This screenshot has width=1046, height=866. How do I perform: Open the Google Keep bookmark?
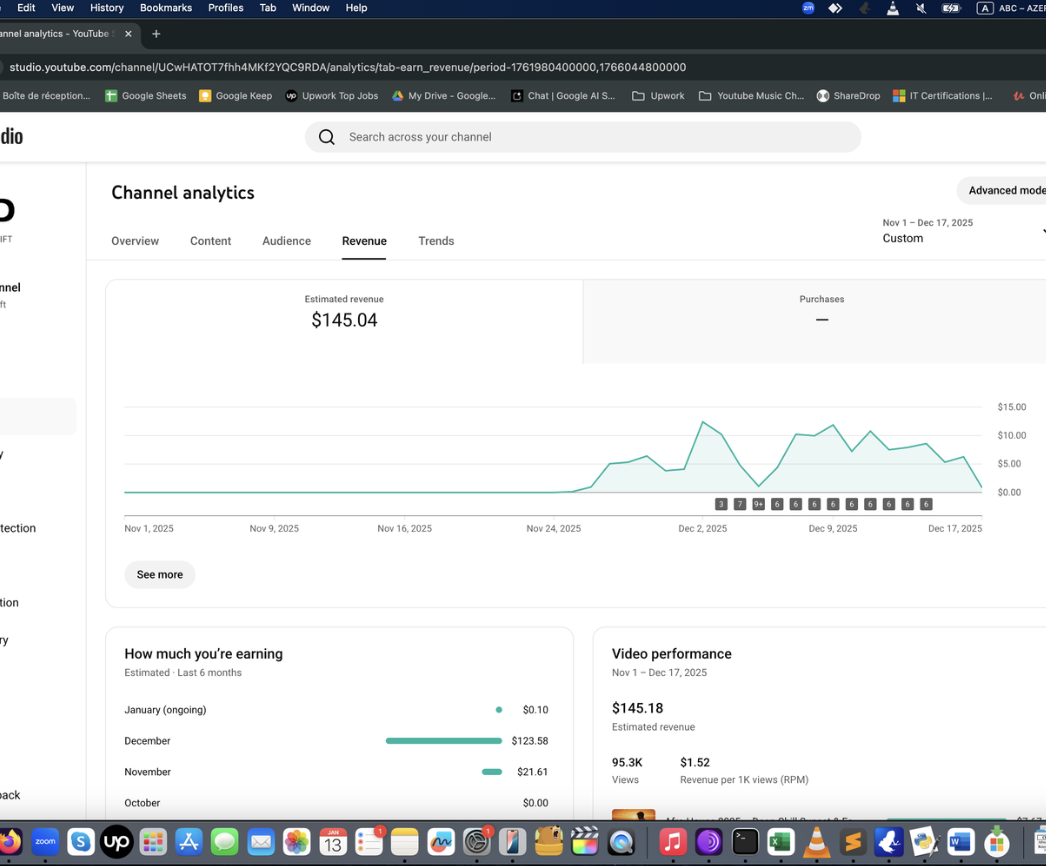pyautogui.click(x=235, y=96)
